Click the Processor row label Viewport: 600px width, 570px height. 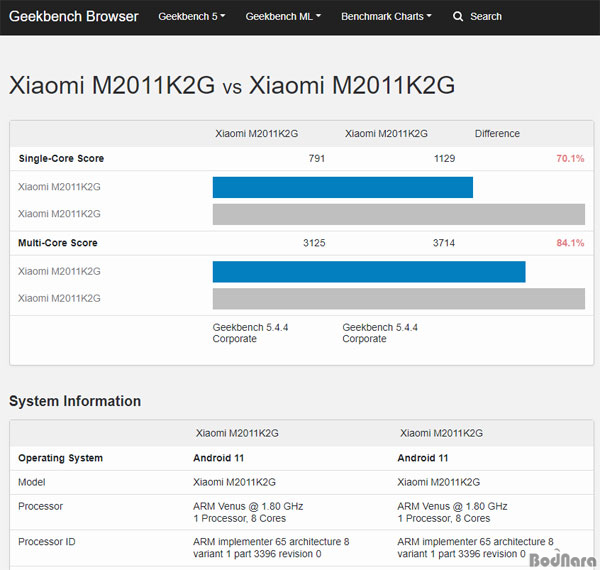pyautogui.click(x=41, y=506)
